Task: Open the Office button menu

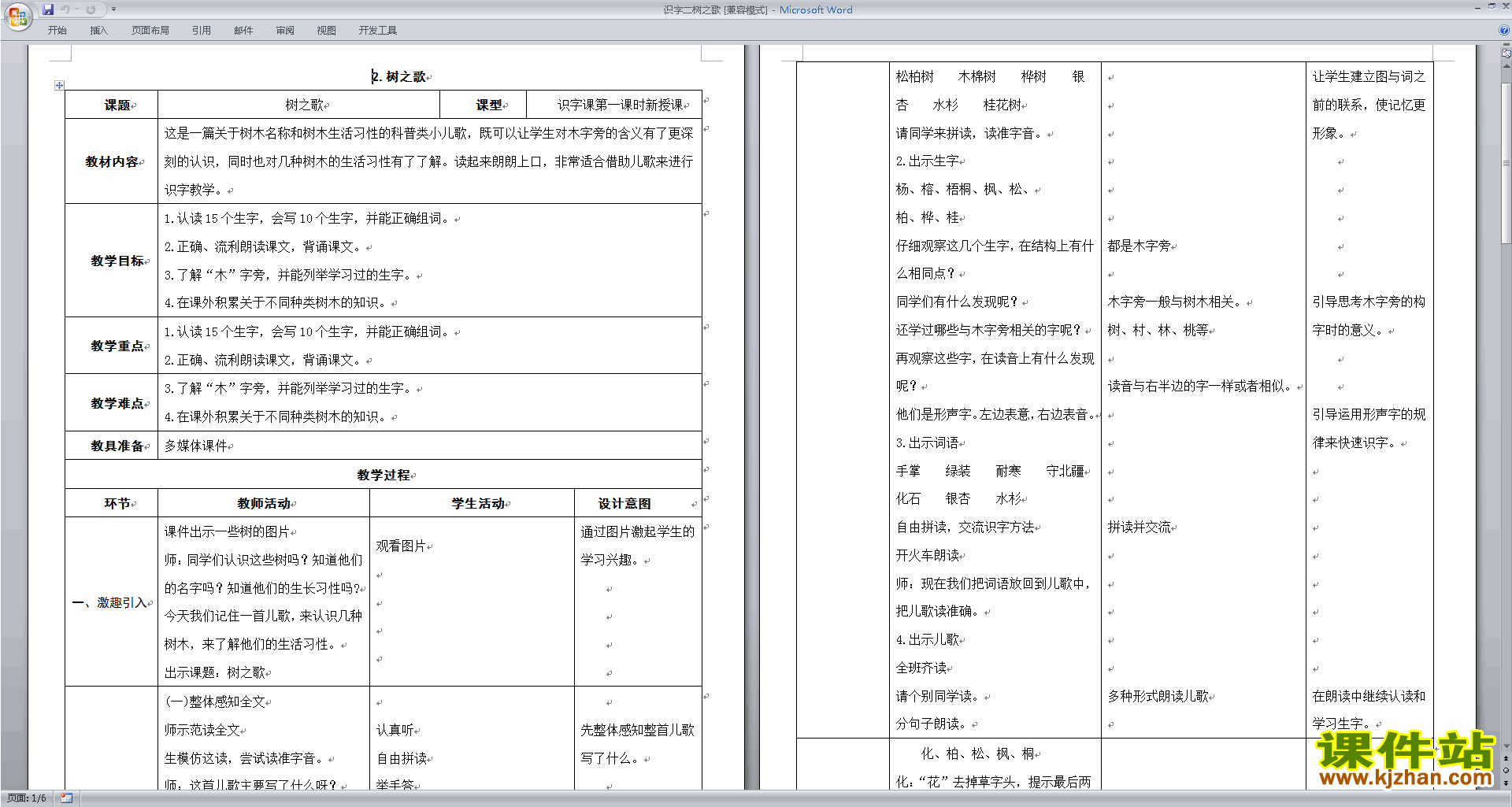Action: (x=17, y=16)
